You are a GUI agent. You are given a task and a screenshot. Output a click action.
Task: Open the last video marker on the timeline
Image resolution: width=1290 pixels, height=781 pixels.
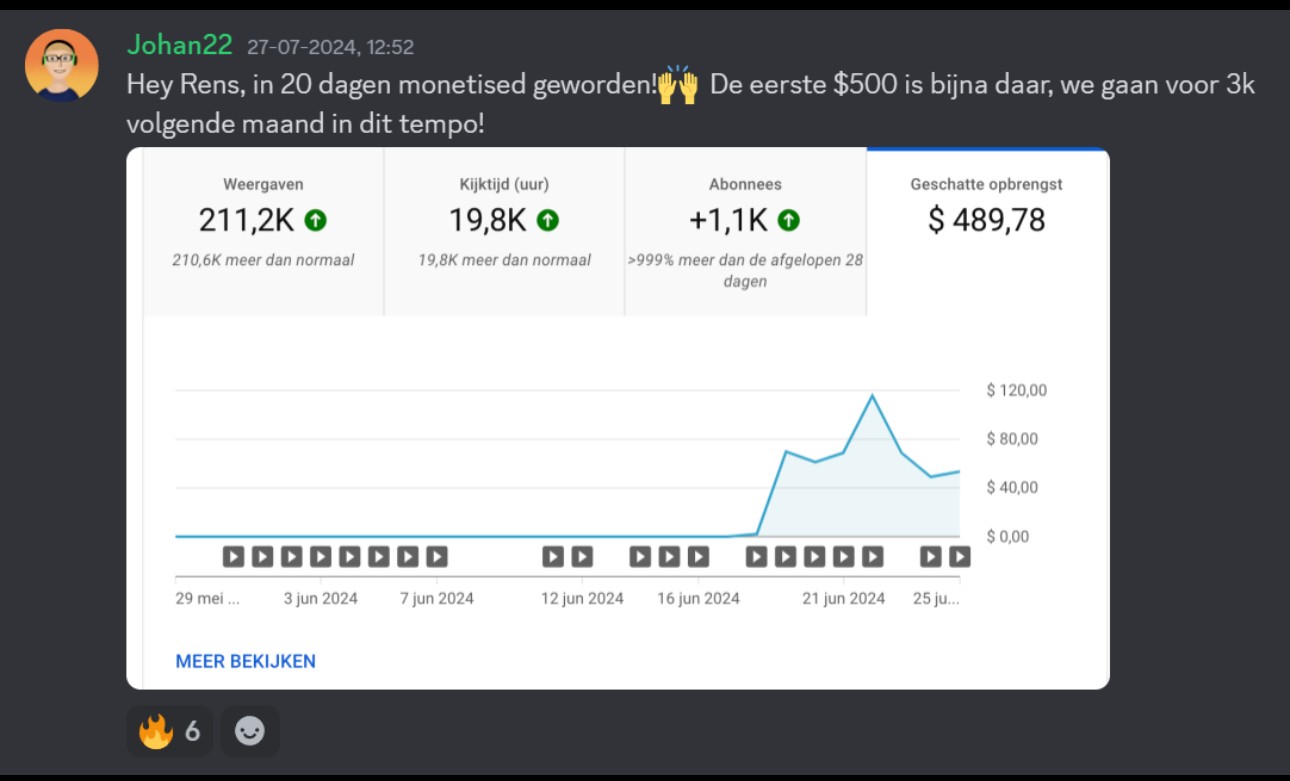coord(959,557)
